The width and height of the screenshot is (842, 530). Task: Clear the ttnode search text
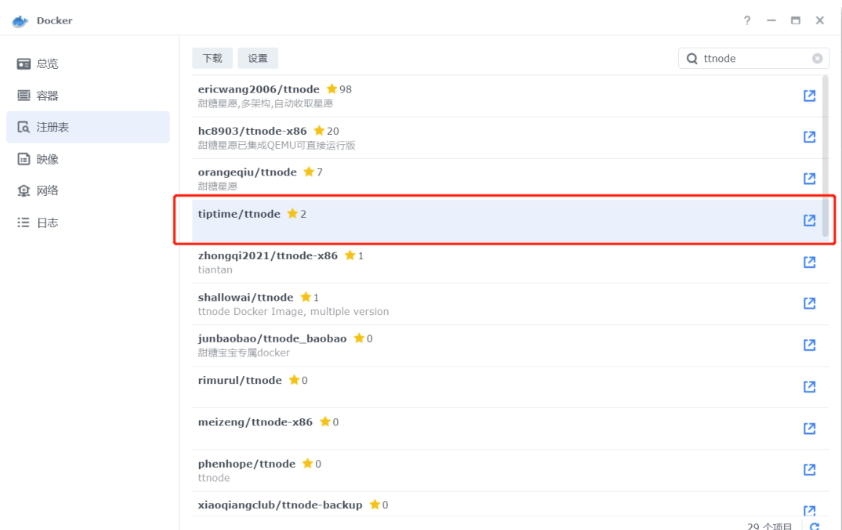(817, 59)
